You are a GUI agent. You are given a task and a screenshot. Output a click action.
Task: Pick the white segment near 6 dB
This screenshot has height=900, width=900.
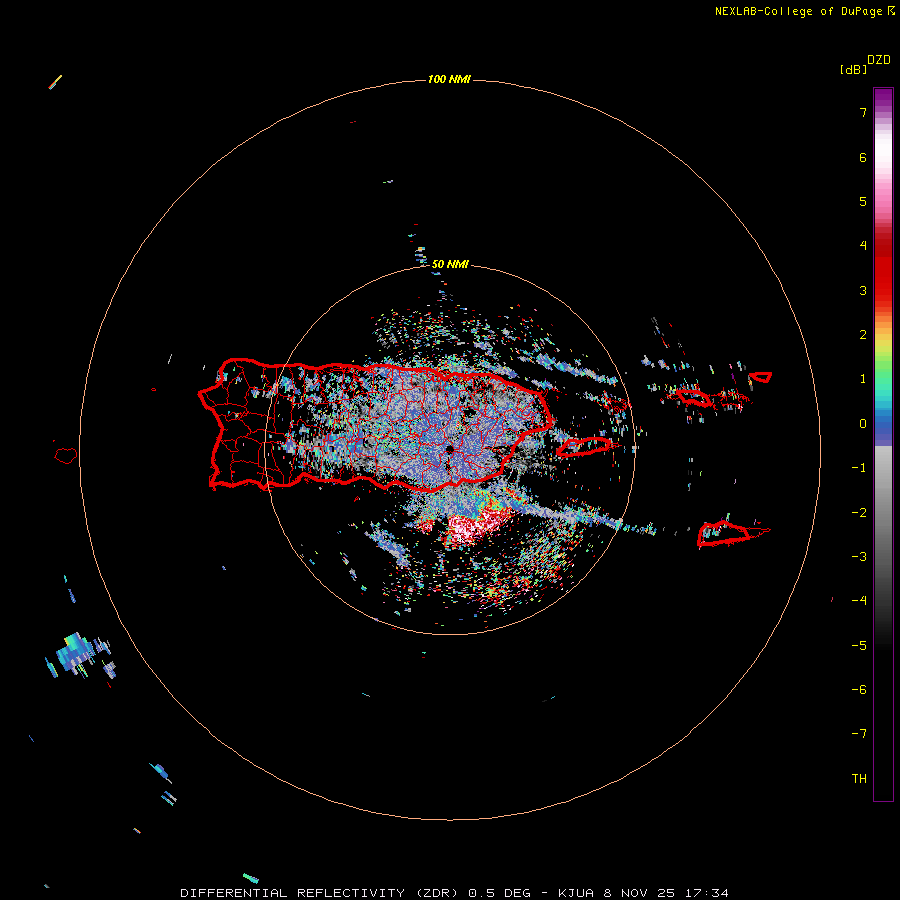point(883,152)
